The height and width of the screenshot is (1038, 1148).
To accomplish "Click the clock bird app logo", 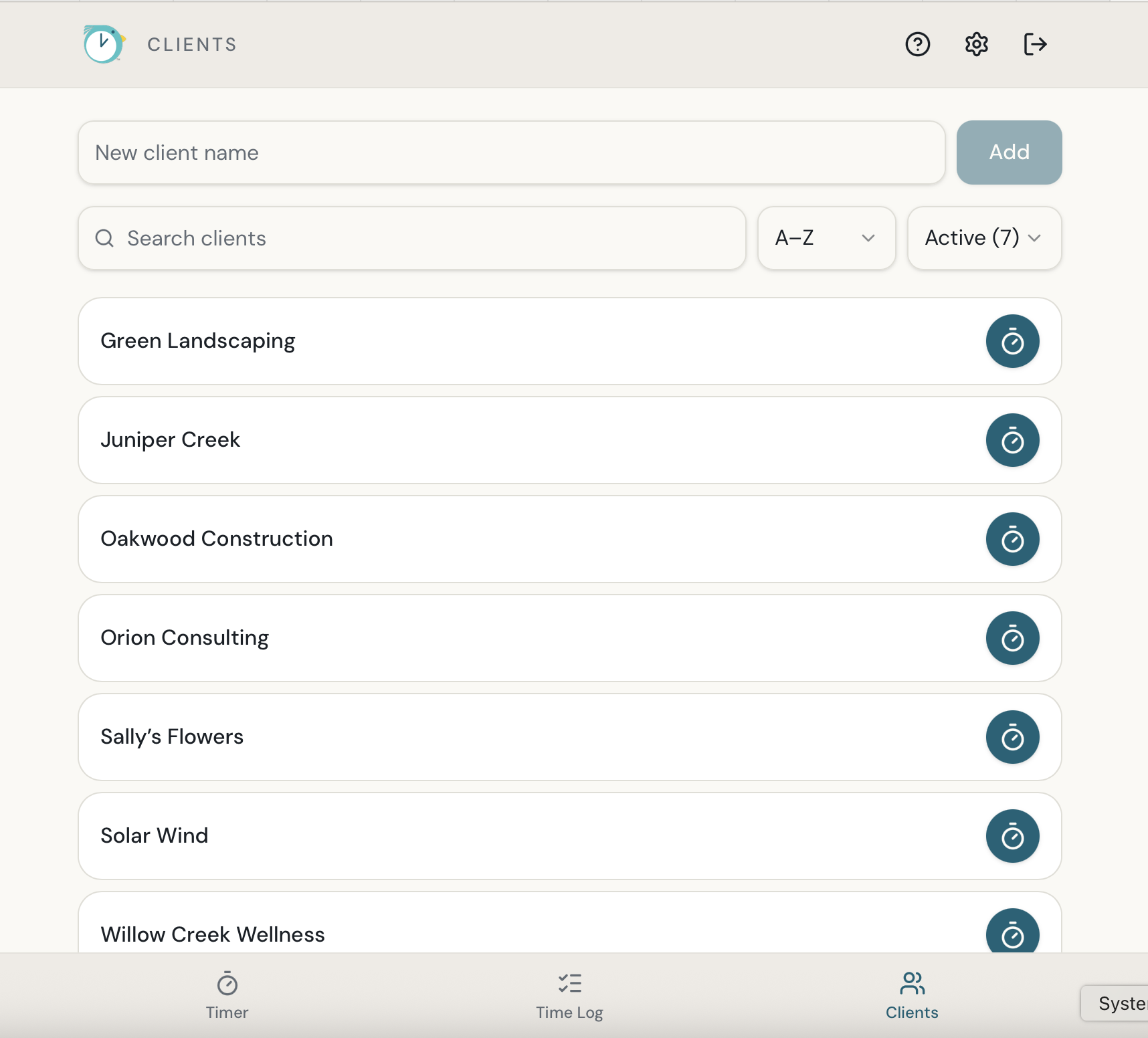I will click(x=104, y=44).
